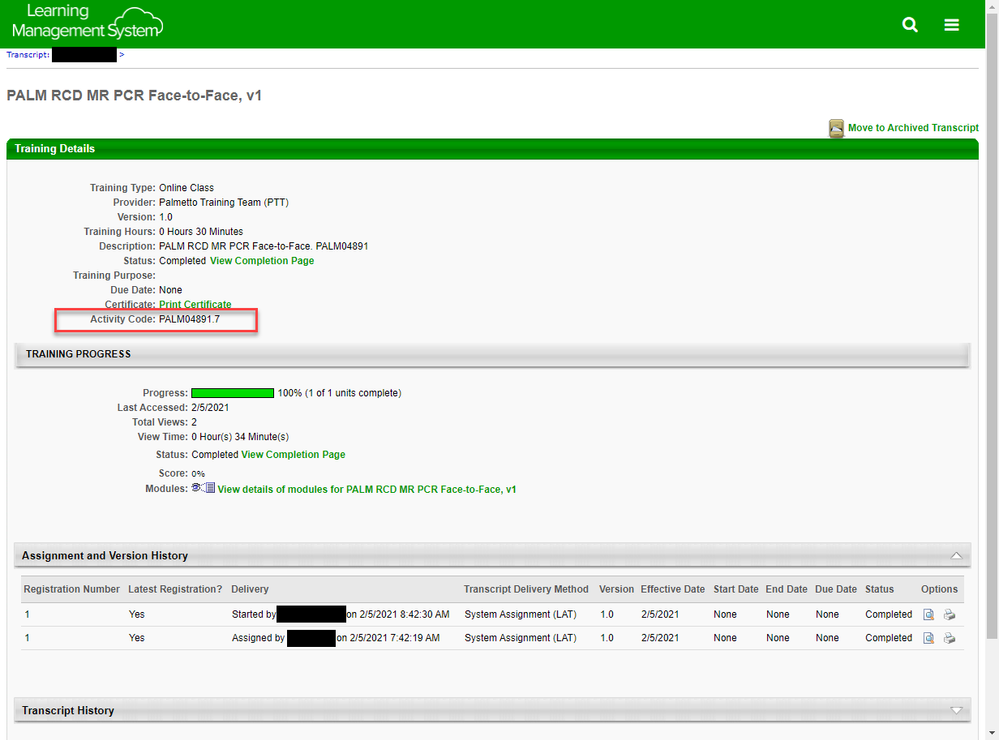
Task: Click Latest Registration Yes in the Started by row
Action: coord(136,614)
